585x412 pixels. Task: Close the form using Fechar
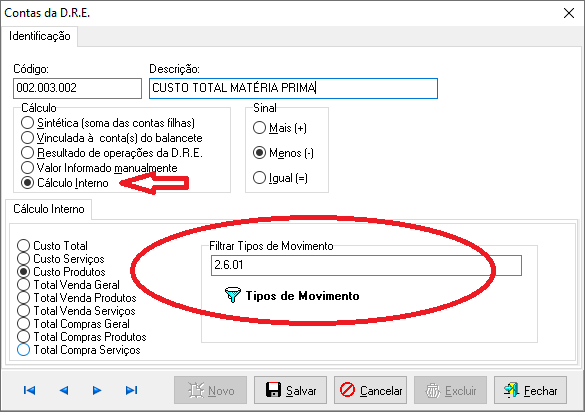(x=530, y=390)
